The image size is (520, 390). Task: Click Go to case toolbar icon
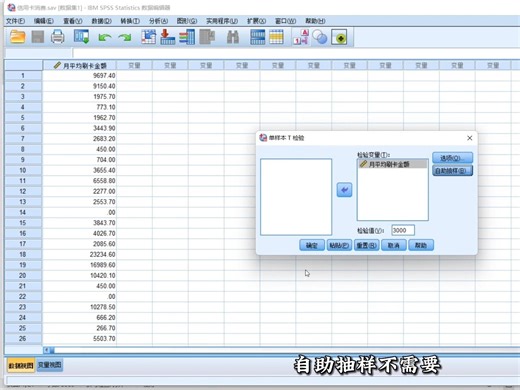click(x=148, y=37)
